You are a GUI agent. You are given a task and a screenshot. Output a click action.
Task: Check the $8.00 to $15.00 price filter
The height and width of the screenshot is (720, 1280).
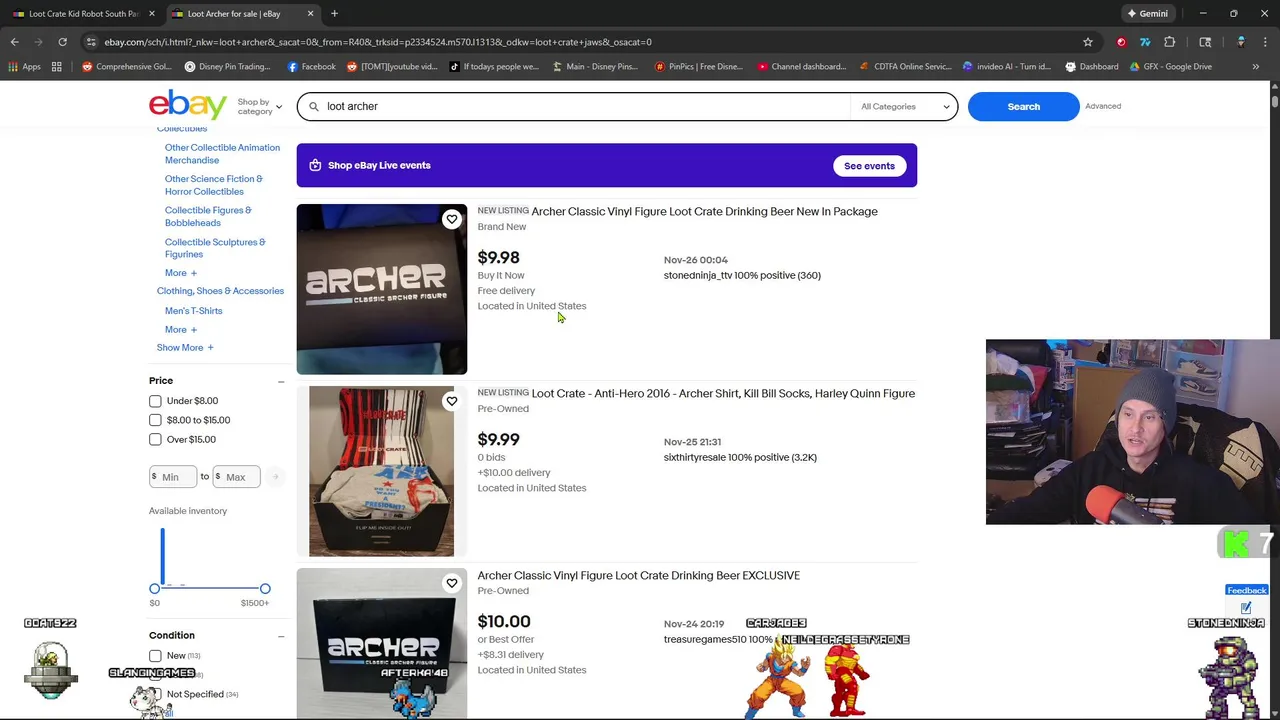point(155,420)
